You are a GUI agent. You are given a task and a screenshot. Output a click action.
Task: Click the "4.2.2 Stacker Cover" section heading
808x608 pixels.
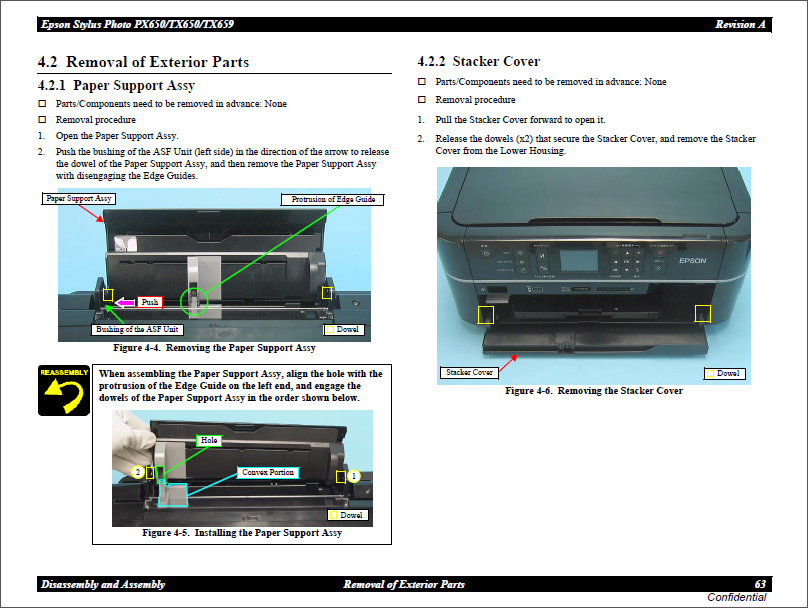478,62
